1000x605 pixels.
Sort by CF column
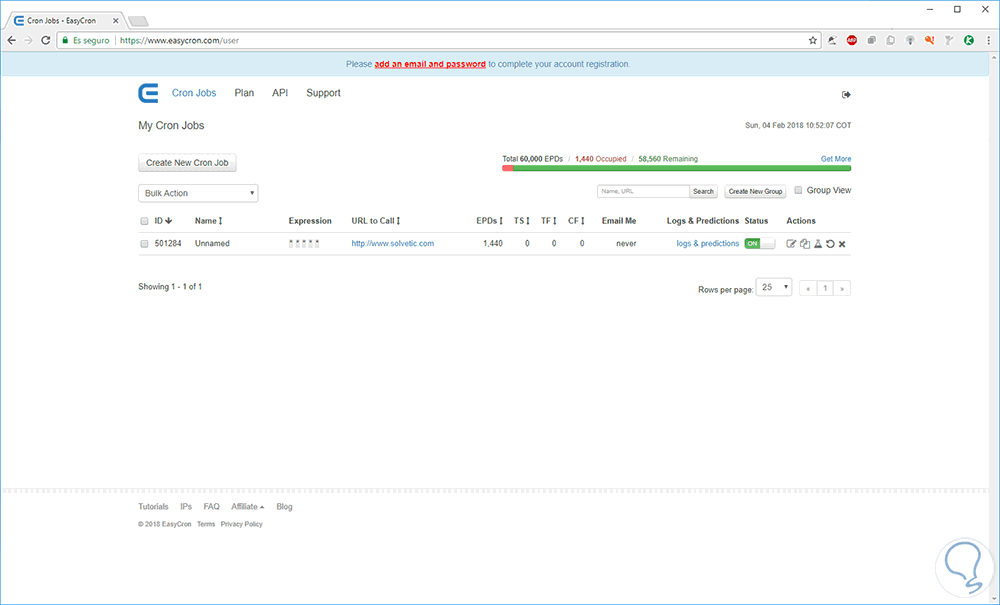(x=577, y=221)
